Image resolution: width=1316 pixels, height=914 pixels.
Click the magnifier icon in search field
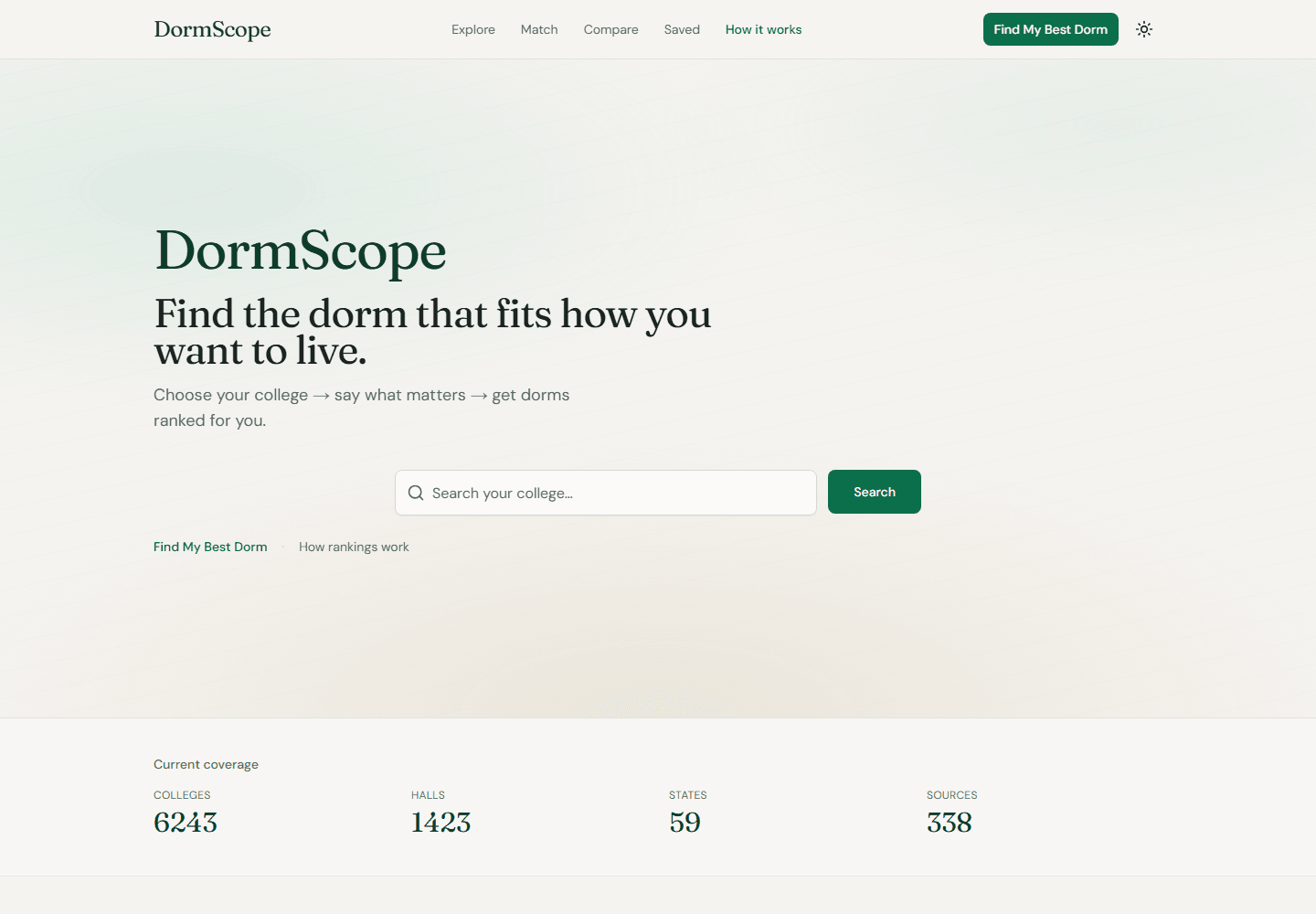[416, 493]
